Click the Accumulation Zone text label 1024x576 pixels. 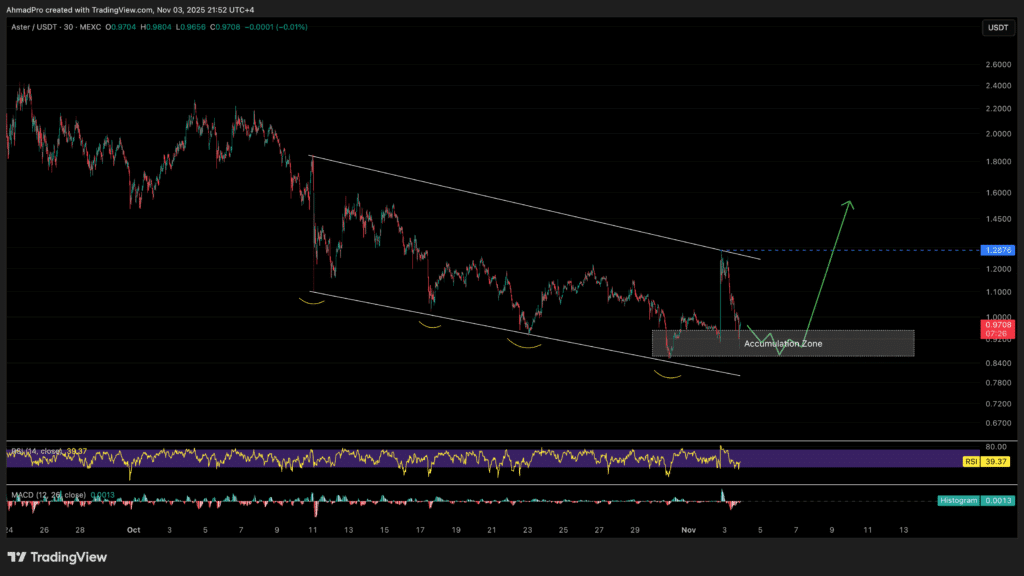(x=783, y=344)
